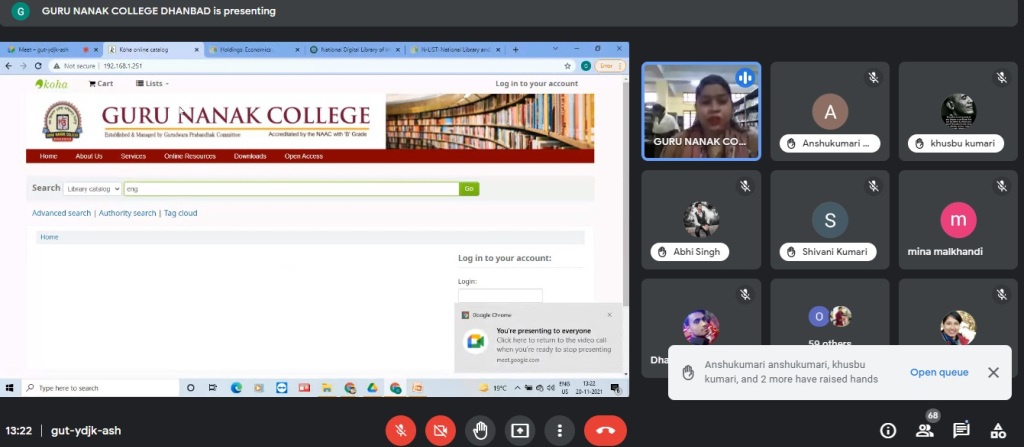The height and width of the screenshot is (447, 1024).
Task: Select mina malkhandi participant tile
Action: [x=958, y=220]
